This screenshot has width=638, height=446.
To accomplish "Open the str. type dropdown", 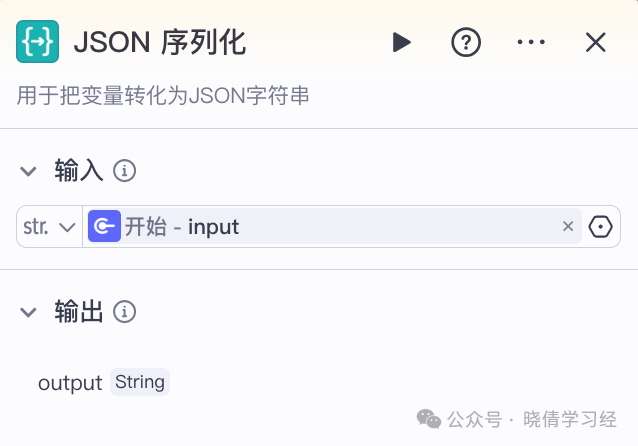I will coord(49,227).
